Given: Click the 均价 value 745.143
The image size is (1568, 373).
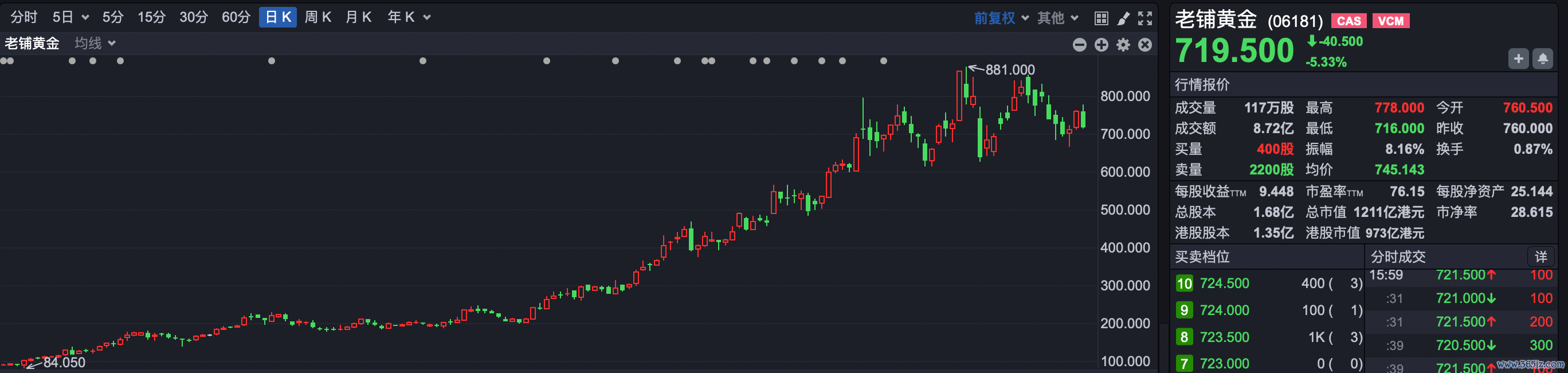Looking at the screenshot, I should point(1400,170).
